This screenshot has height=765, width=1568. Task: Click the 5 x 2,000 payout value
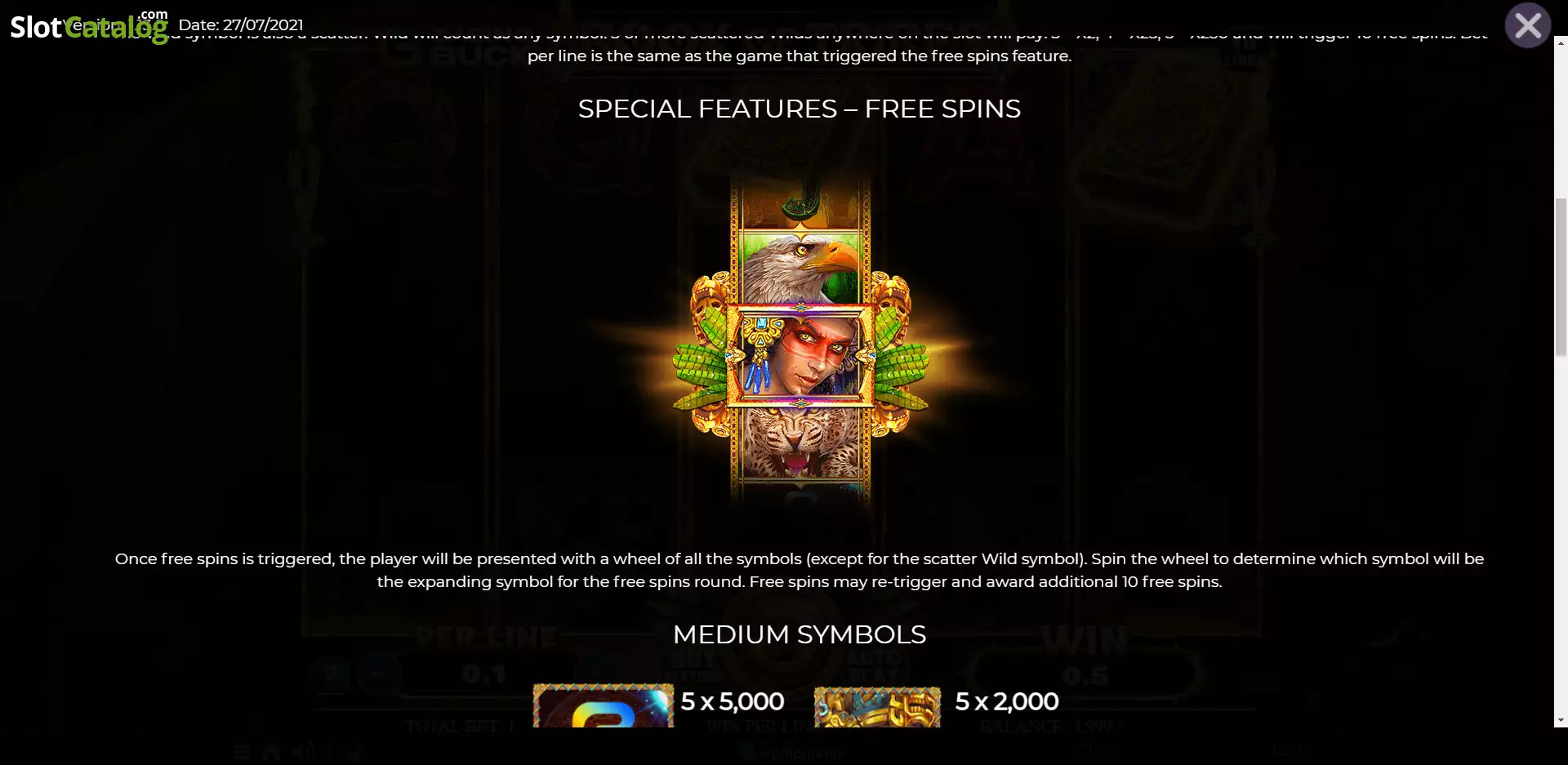click(x=1007, y=701)
